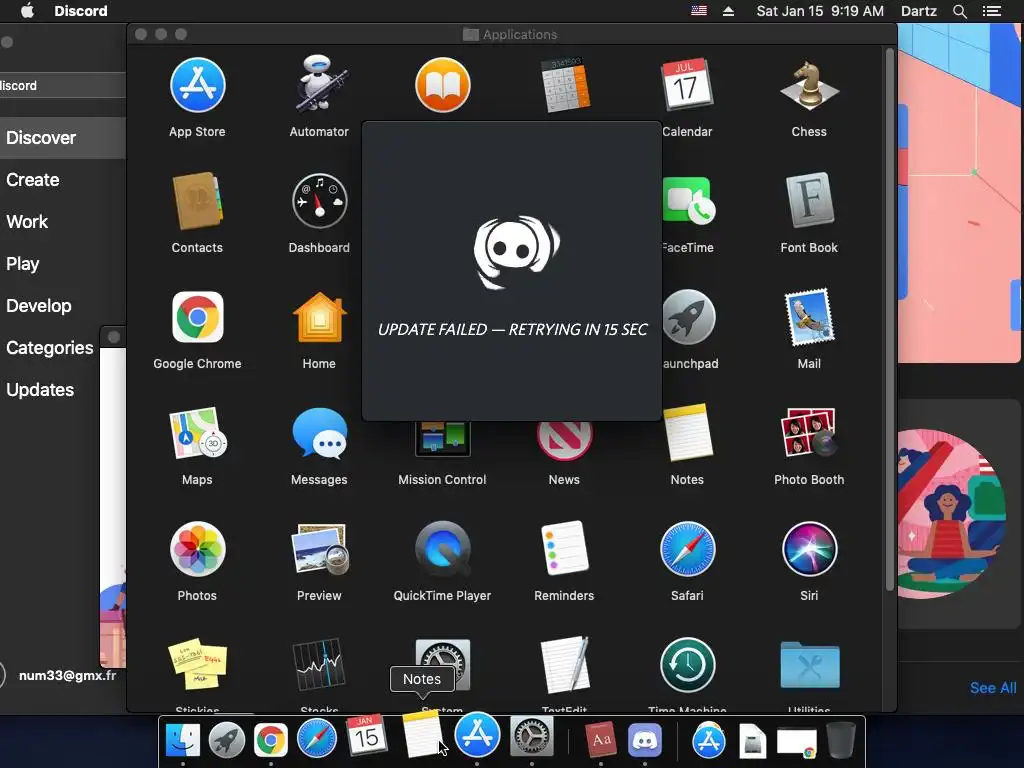The width and height of the screenshot is (1024, 768).
Task: Open the Utilities folder
Action: coord(809,665)
